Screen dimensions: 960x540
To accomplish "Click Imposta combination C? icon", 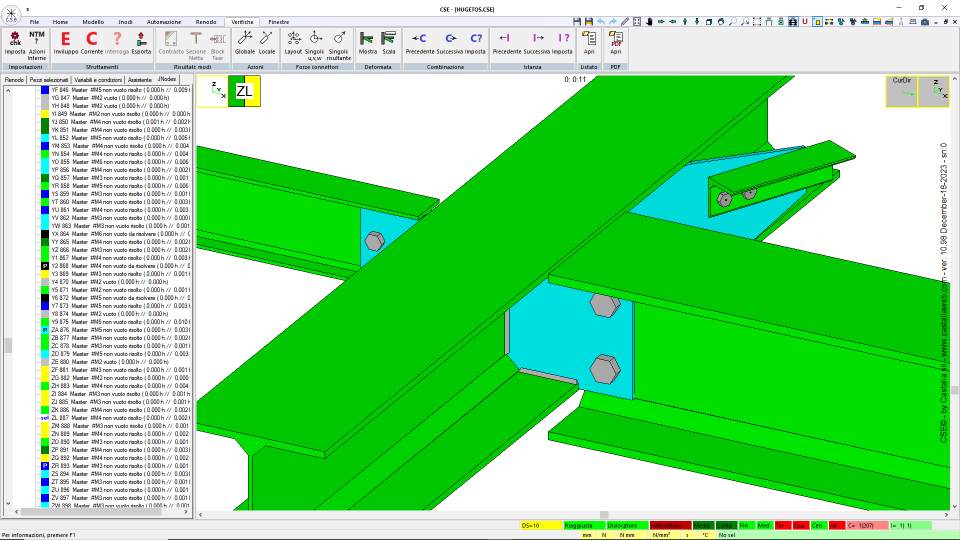I will pyautogui.click(x=475, y=43).
